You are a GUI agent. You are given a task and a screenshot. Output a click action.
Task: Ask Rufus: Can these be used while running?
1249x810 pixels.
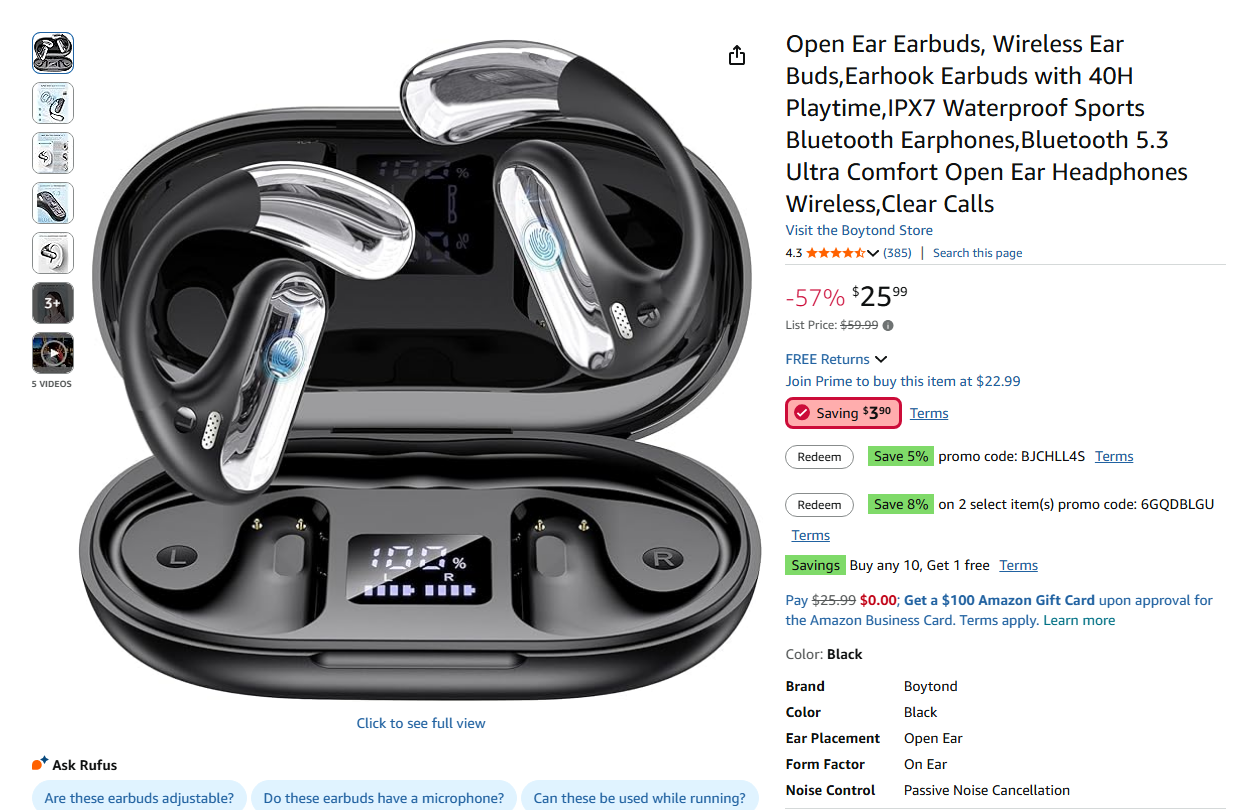point(639,797)
